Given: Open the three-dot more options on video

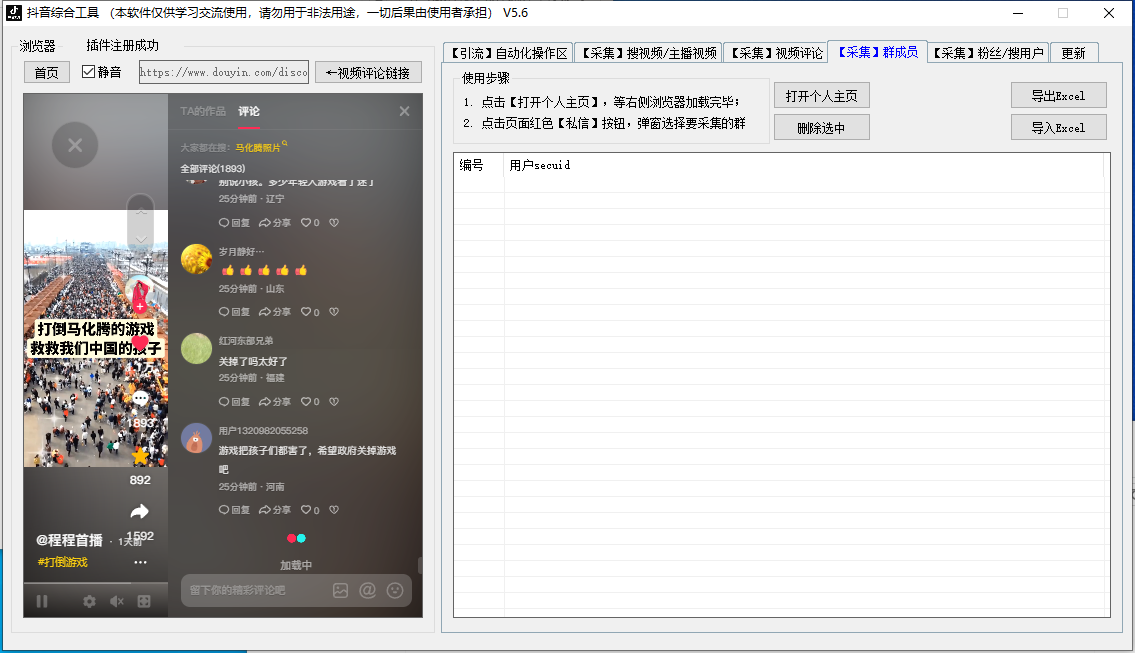Looking at the screenshot, I should 140,562.
